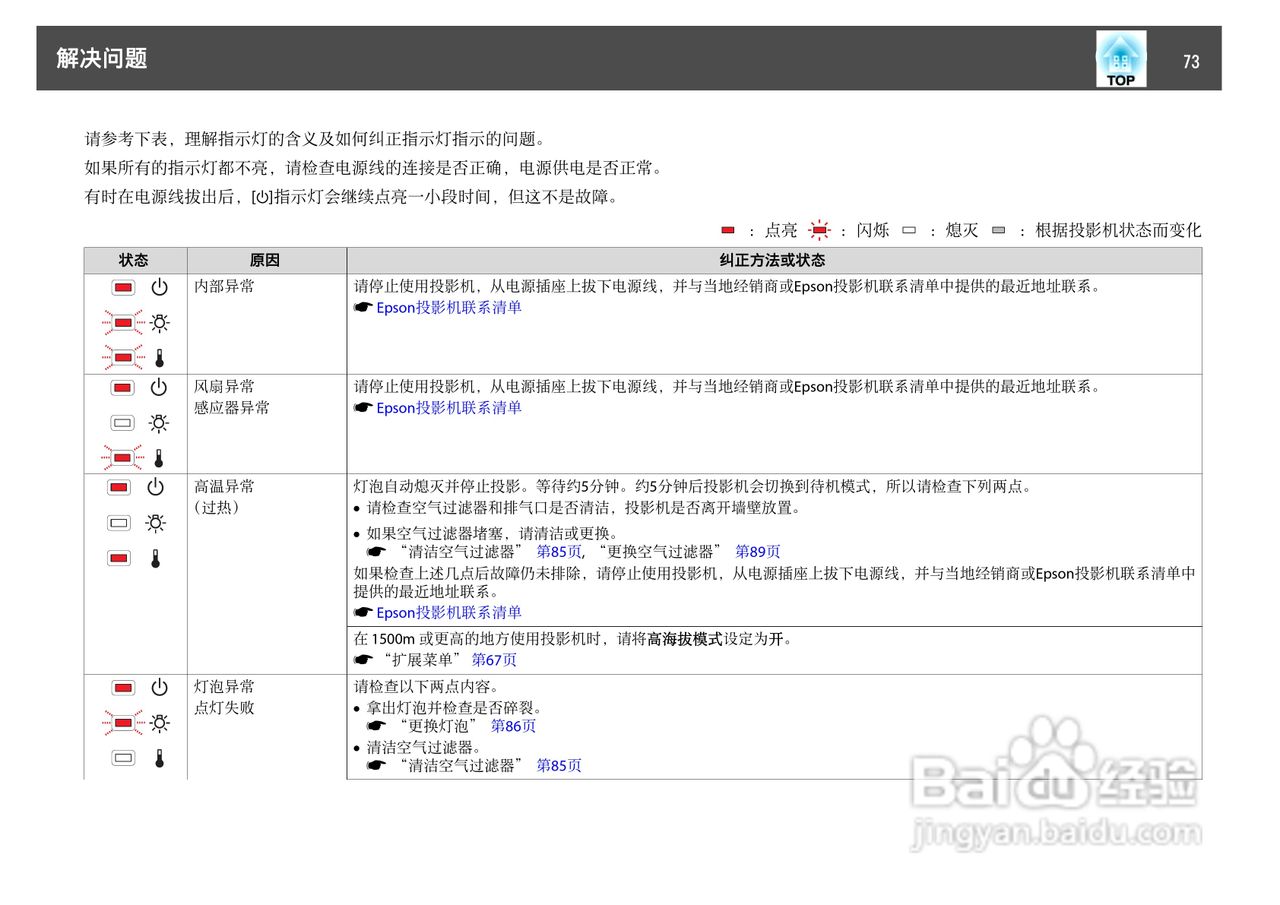The height and width of the screenshot is (905, 1280).
Task: Click the legend icon for 点亮
Action: [x=728, y=230]
